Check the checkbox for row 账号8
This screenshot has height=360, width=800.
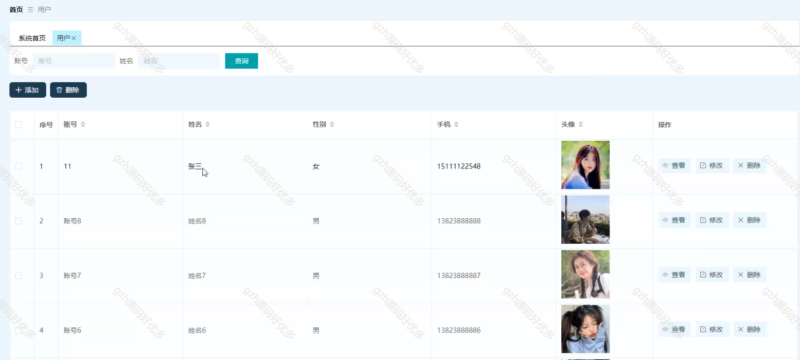tap(19, 221)
